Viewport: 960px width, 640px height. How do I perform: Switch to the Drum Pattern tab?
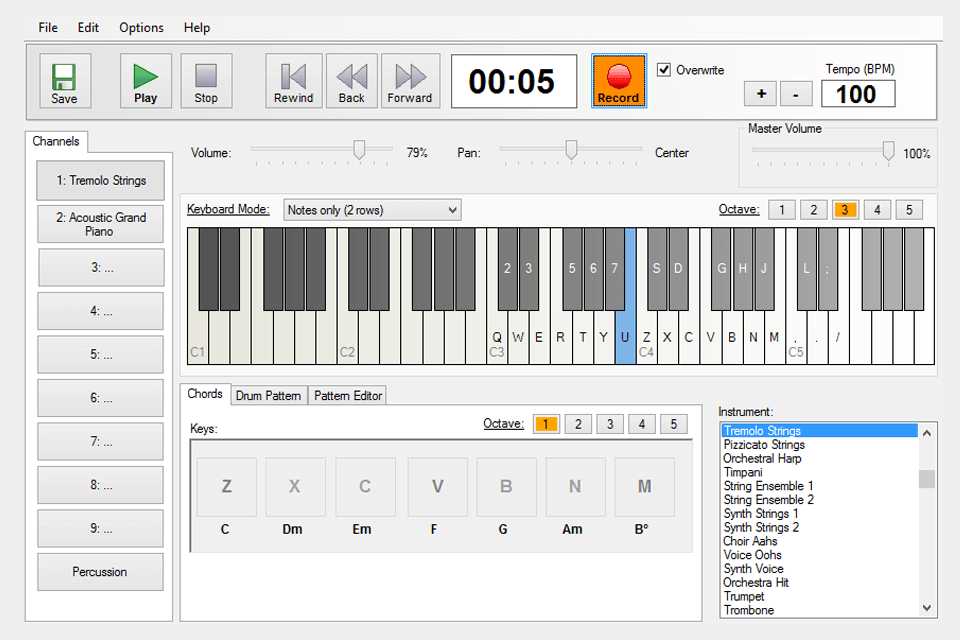(268, 396)
